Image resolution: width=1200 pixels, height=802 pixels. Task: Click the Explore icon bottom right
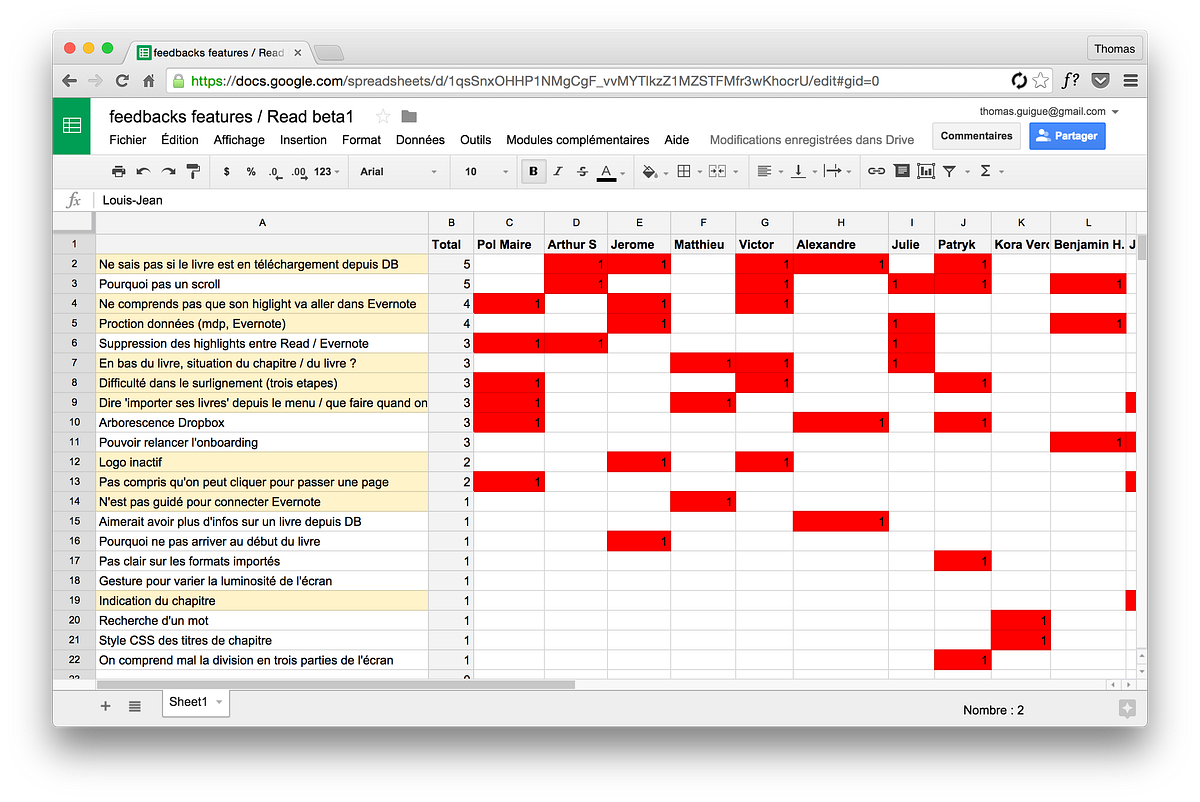[x=1127, y=709]
